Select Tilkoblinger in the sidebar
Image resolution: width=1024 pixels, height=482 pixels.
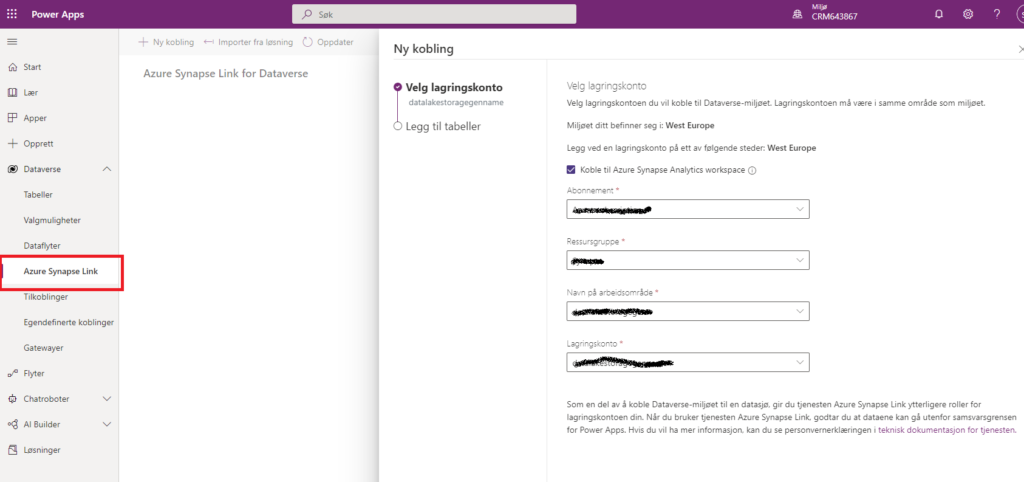point(46,297)
